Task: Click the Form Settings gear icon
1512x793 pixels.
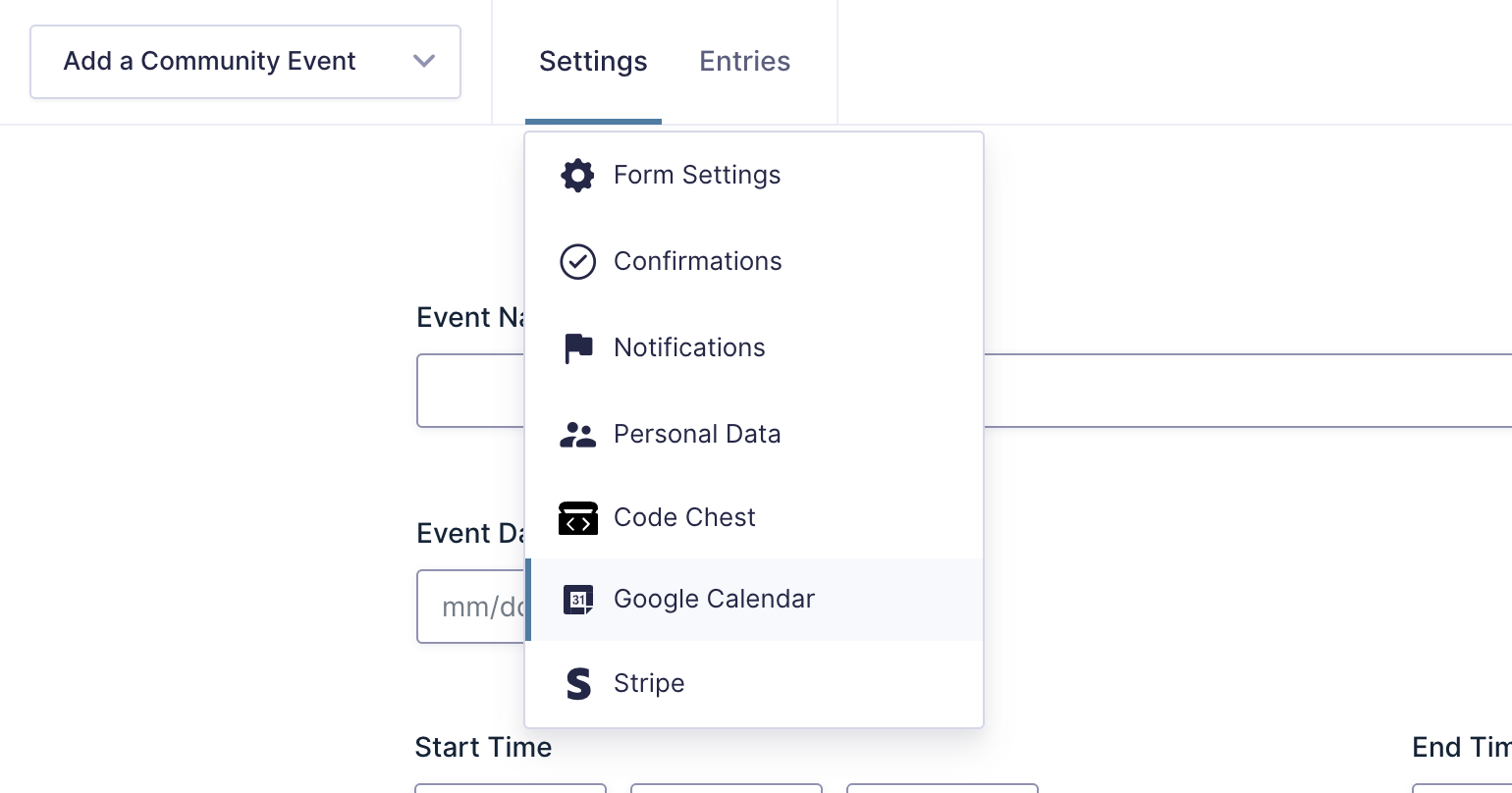Action: 577,176
